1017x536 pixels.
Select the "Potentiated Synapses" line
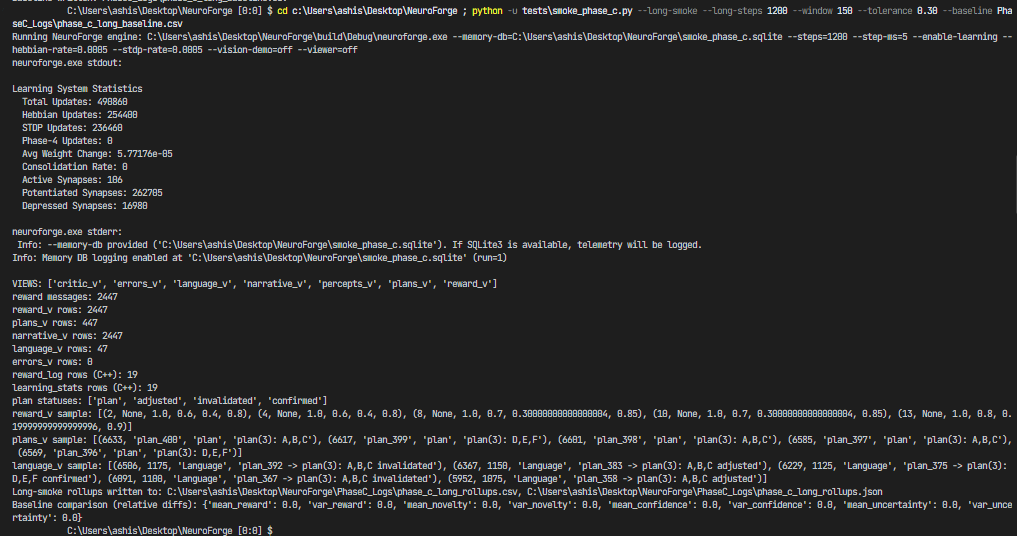click(x=92, y=193)
